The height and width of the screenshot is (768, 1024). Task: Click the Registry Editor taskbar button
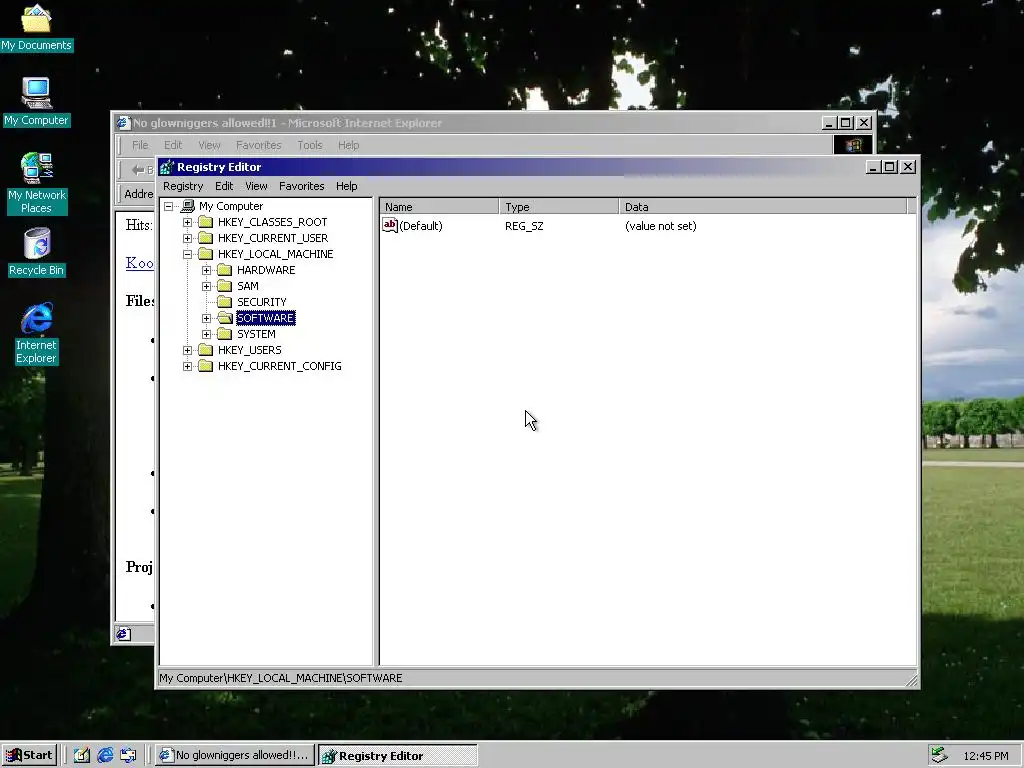398,756
